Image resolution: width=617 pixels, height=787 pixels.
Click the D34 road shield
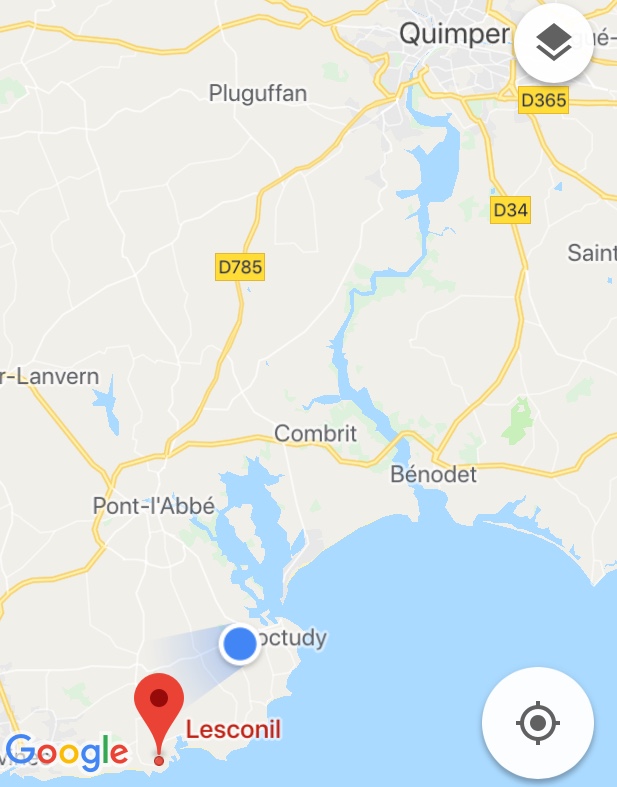(510, 209)
